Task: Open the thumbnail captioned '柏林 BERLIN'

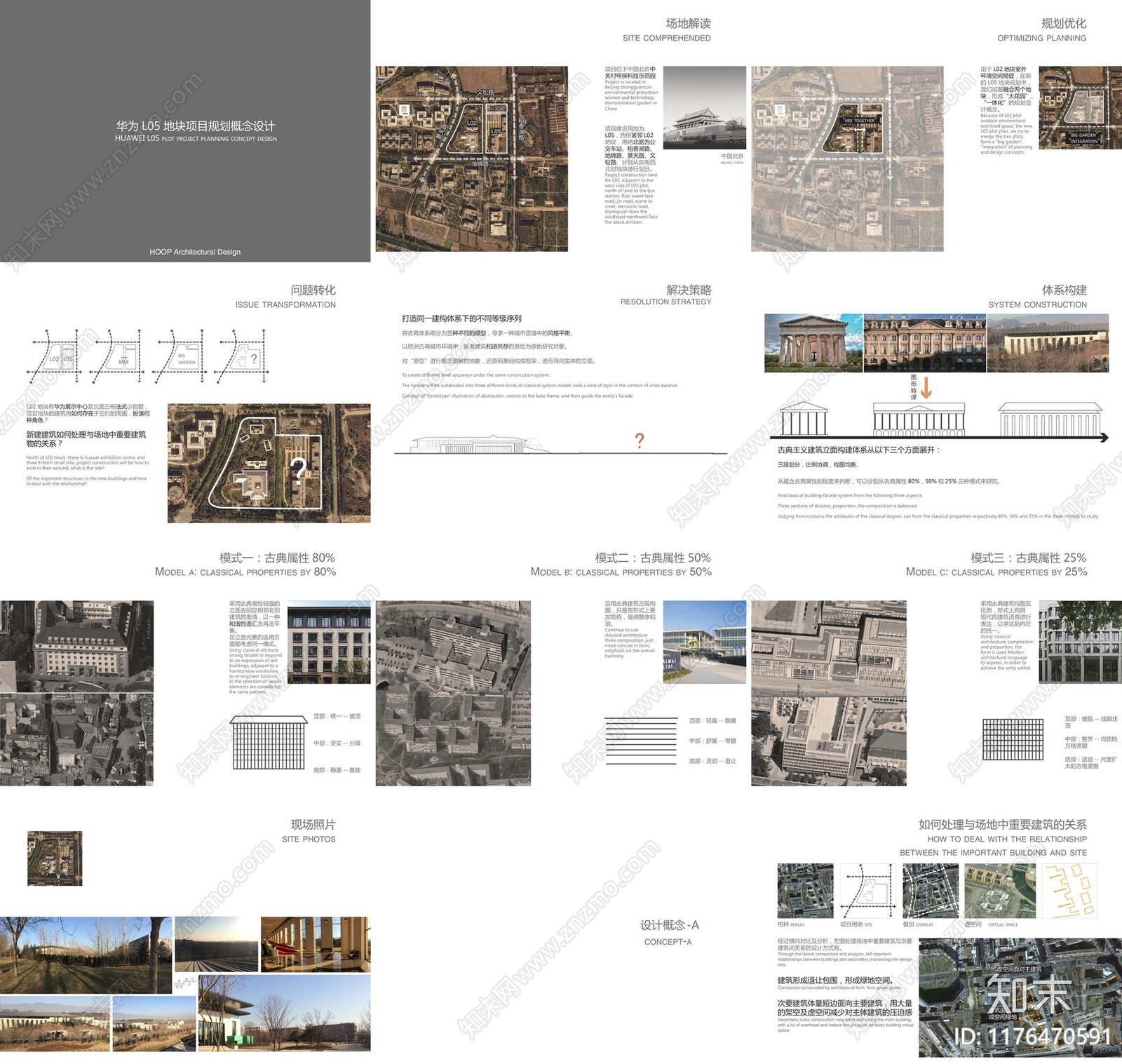Action: (x=805, y=891)
